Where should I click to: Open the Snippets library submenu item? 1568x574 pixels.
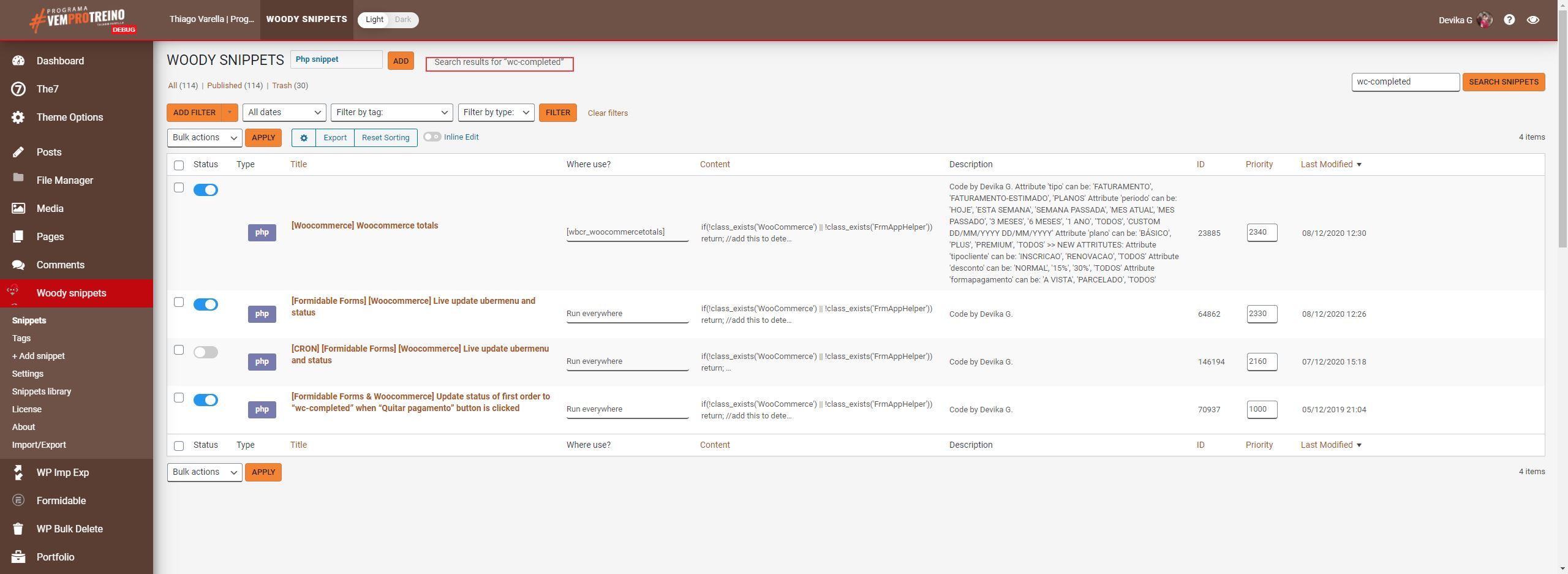pyautogui.click(x=42, y=391)
